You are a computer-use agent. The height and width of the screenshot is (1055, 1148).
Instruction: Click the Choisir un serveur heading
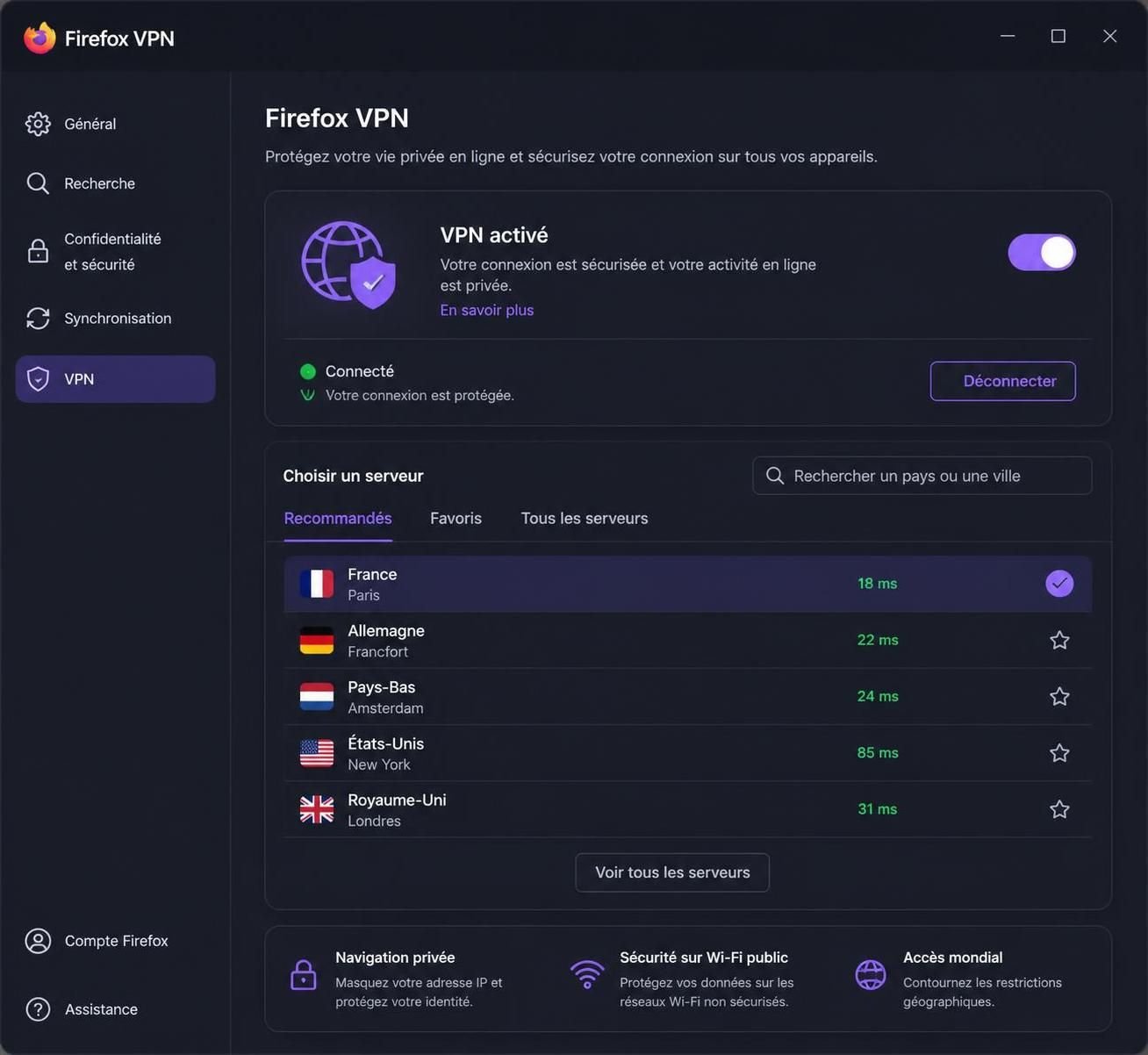point(353,476)
